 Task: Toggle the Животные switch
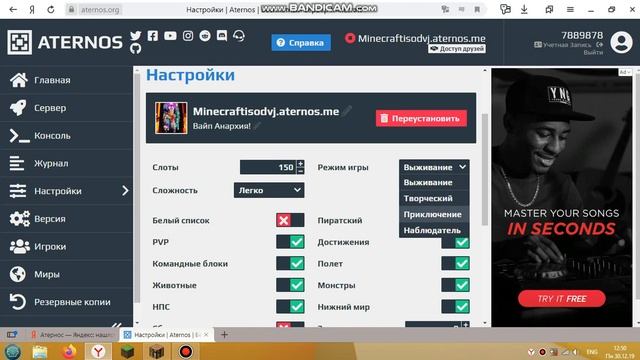(x=290, y=285)
